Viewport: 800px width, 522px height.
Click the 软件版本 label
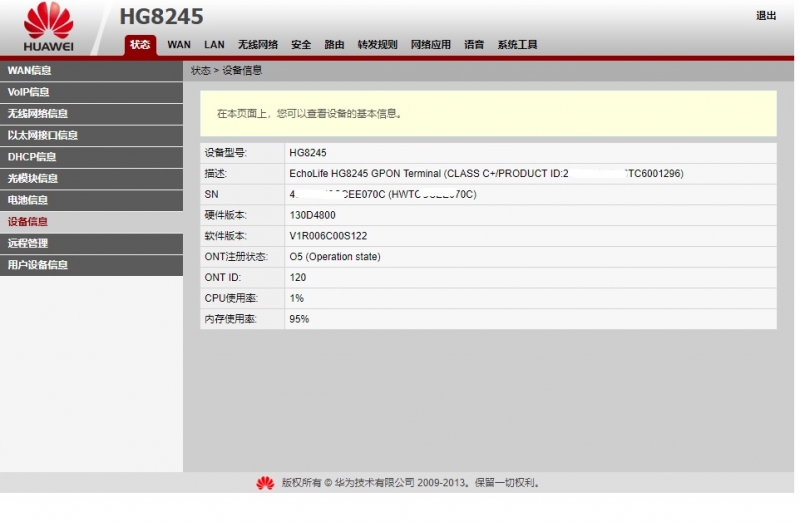(x=226, y=236)
